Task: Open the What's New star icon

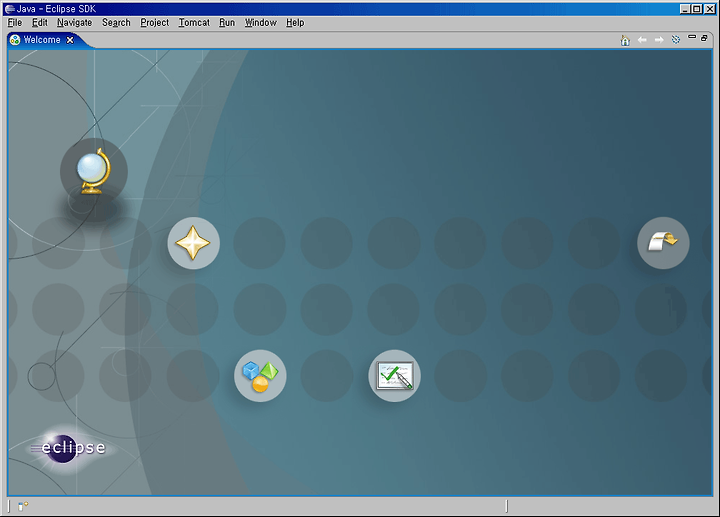Action: tap(193, 243)
